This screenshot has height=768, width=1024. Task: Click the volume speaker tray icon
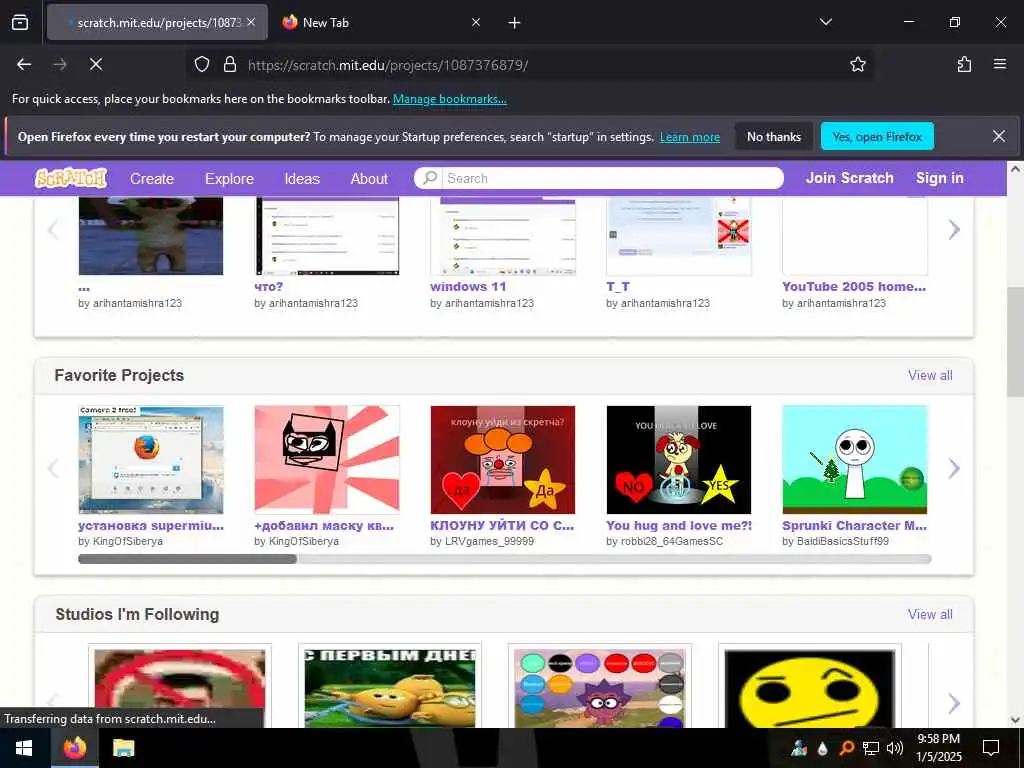[895, 748]
